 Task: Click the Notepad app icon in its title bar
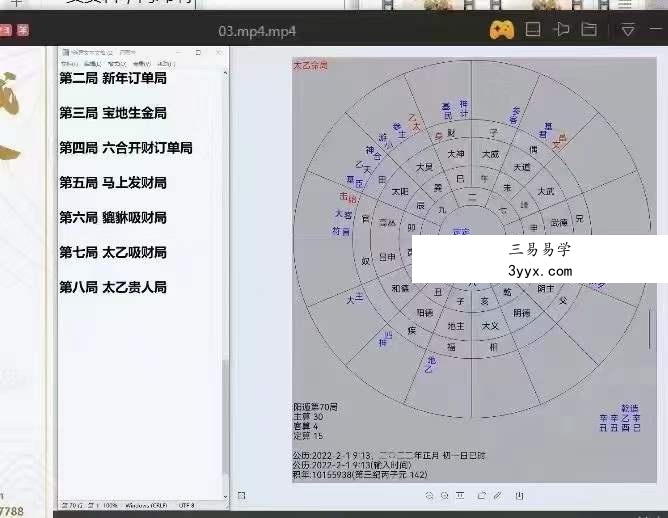66,52
